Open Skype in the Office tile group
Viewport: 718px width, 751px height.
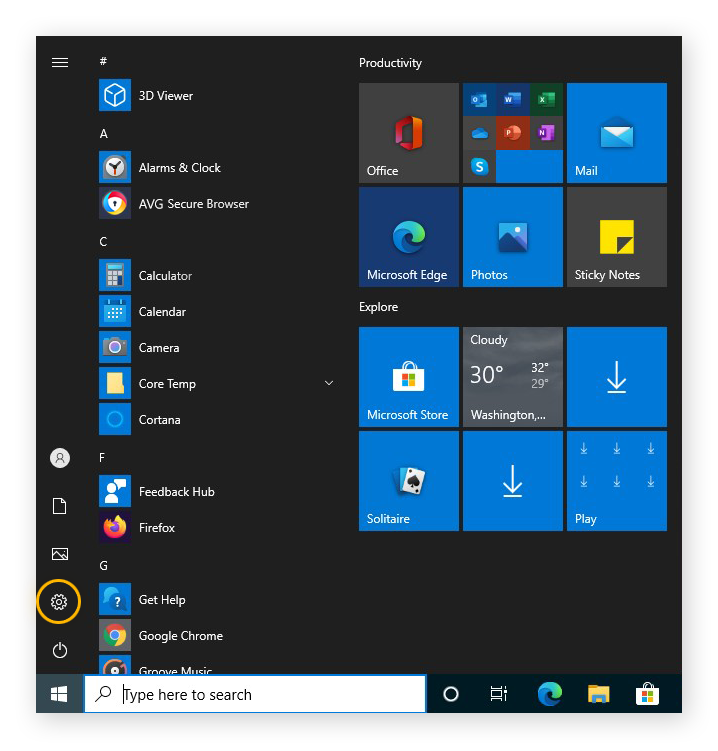479,166
